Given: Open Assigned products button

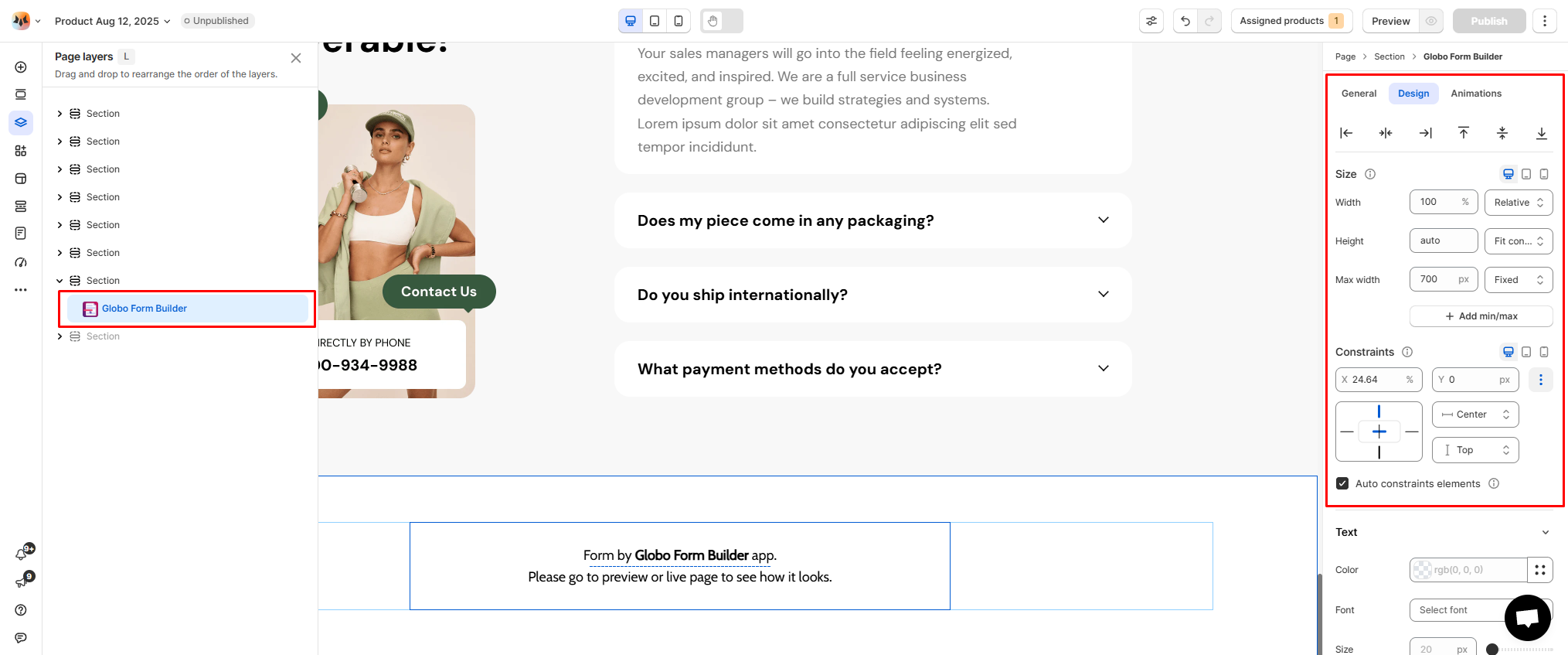Looking at the screenshot, I should click(x=1291, y=21).
